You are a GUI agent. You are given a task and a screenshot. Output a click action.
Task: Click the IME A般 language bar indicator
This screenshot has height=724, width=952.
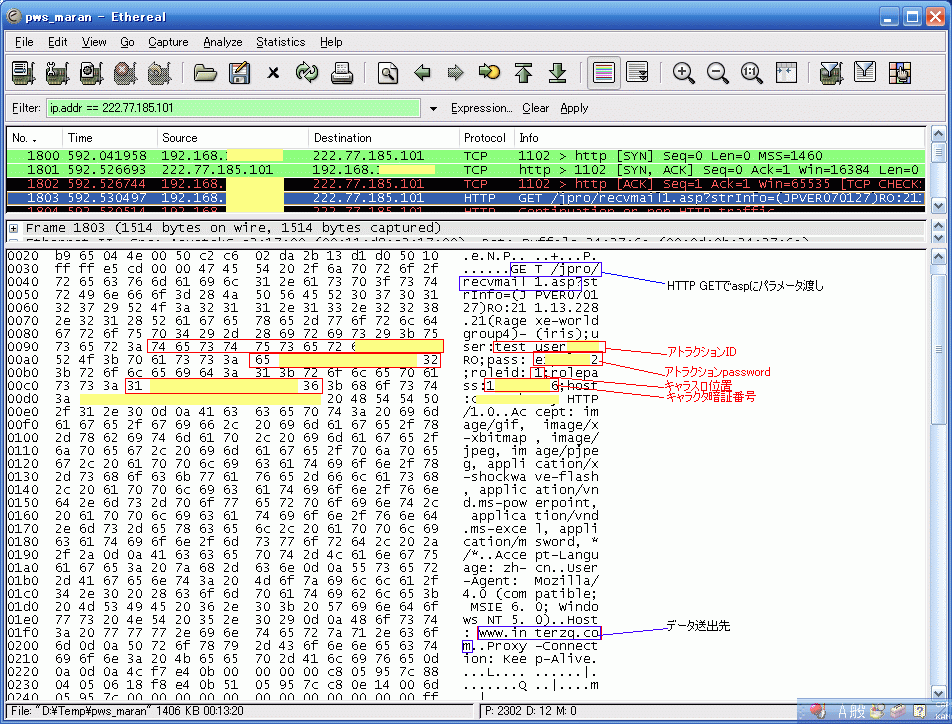[x=852, y=711]
